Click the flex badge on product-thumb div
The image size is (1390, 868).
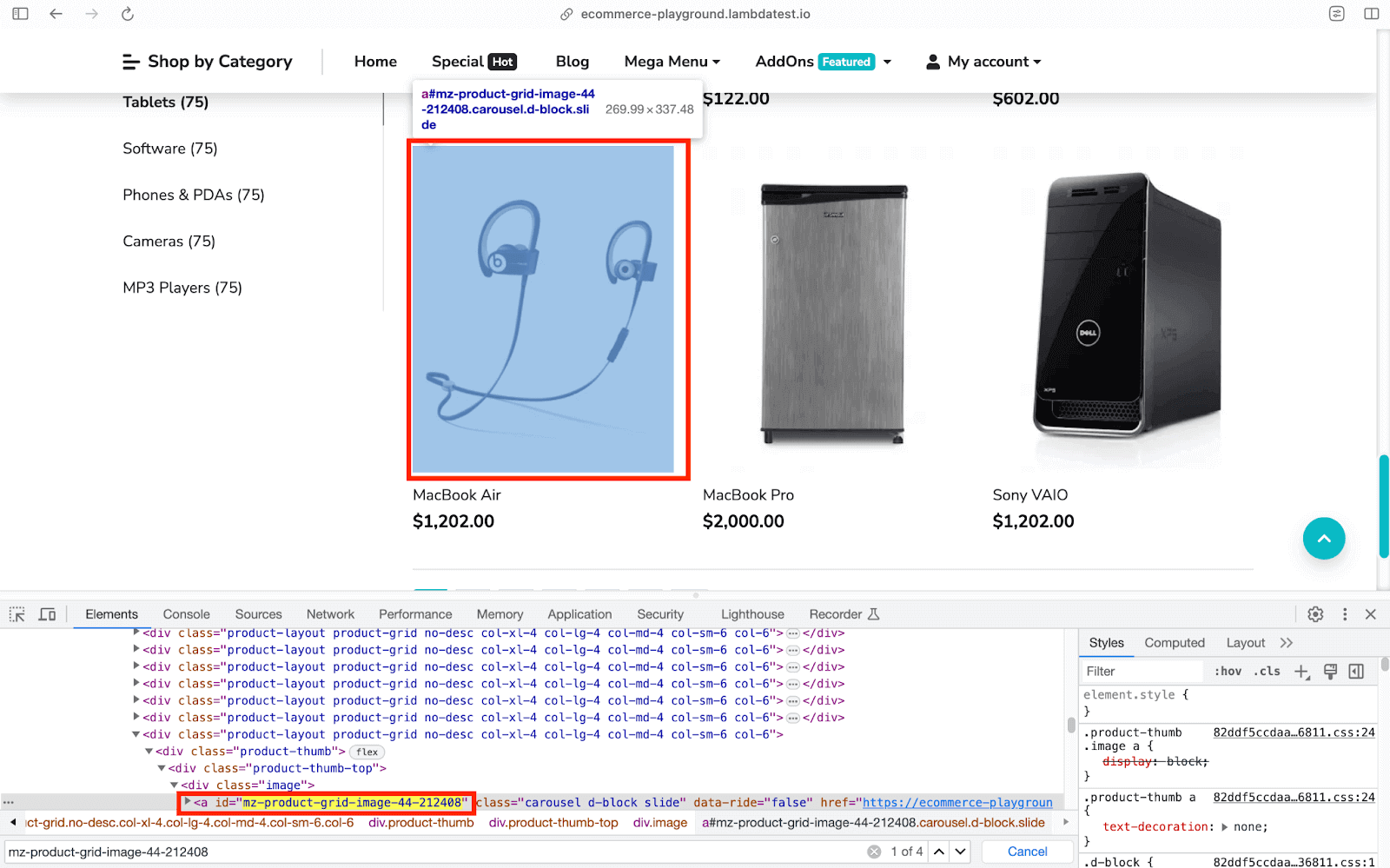coord(367,752)
